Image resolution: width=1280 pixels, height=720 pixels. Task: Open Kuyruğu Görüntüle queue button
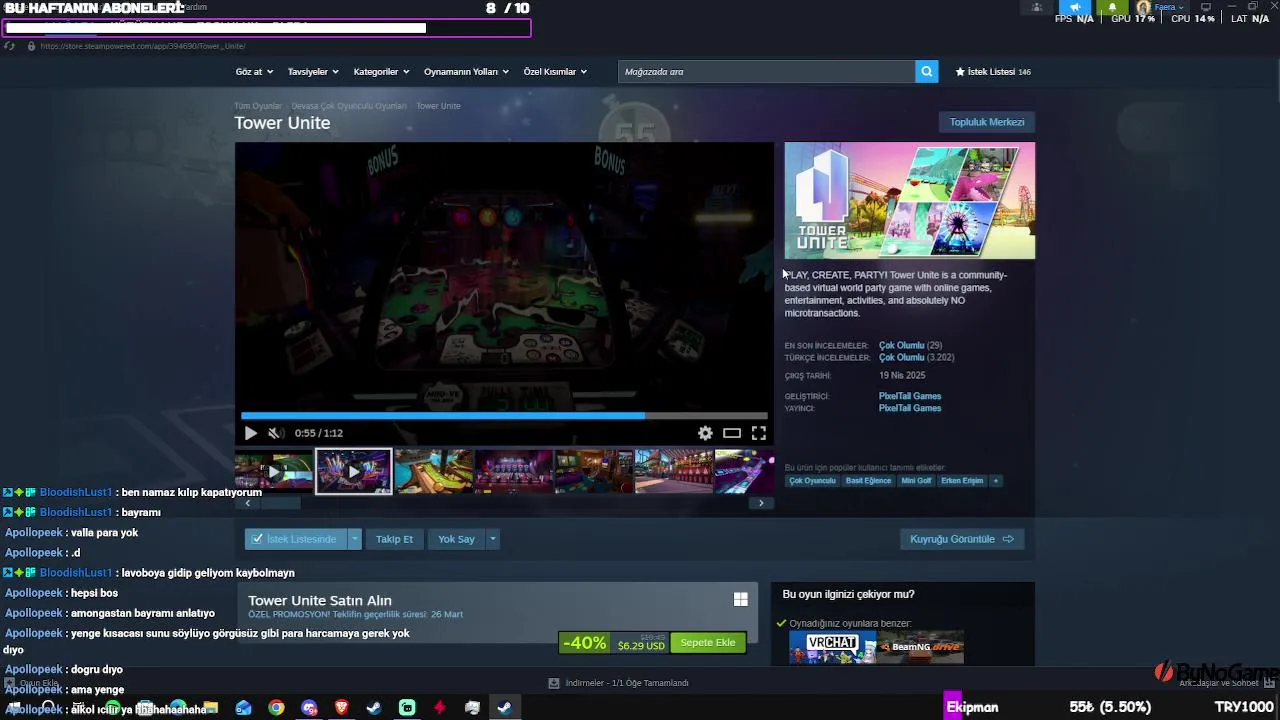point(962,539)
